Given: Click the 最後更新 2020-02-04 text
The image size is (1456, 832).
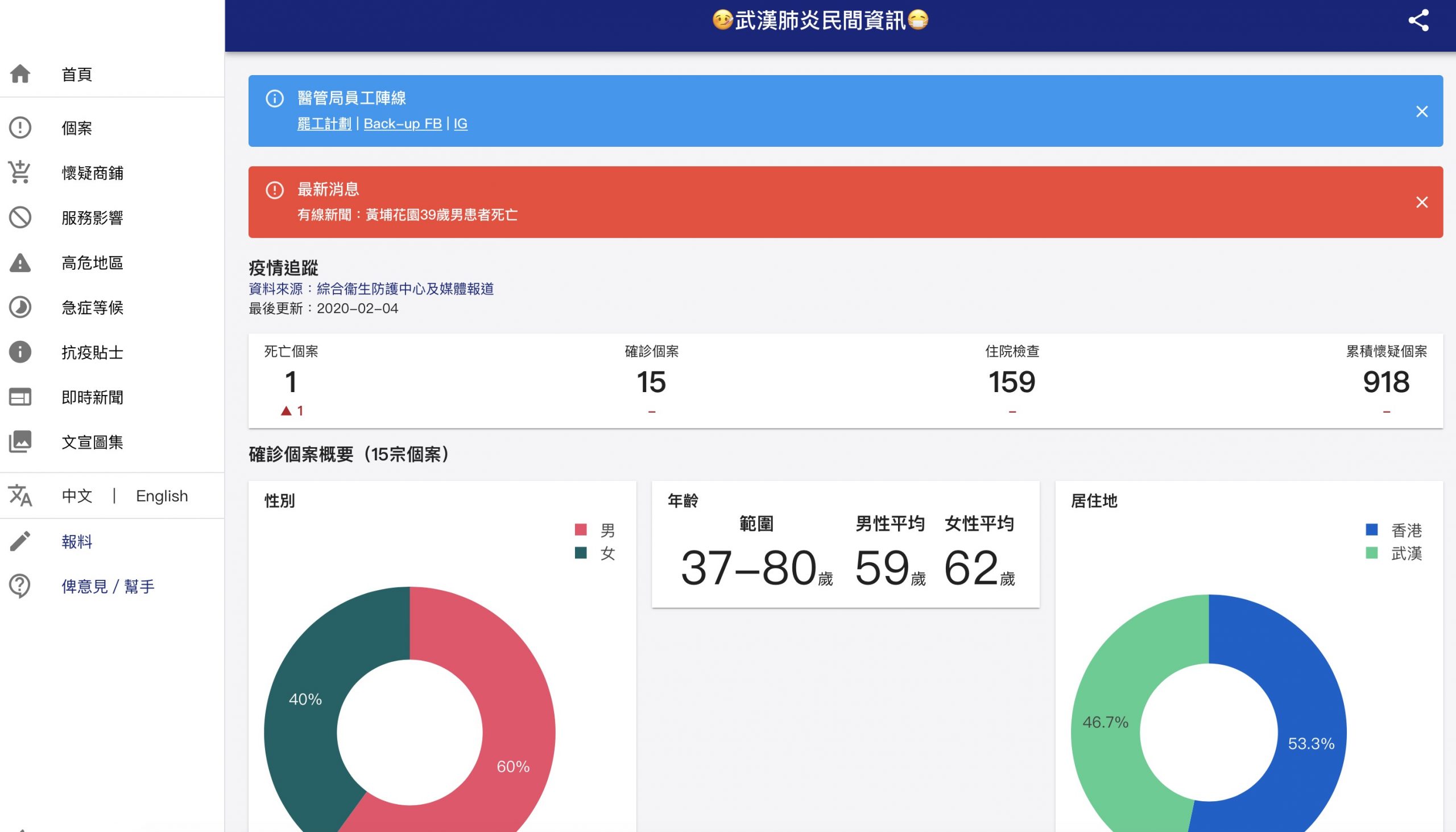Looking at the screenshot, I should point(324,308).
